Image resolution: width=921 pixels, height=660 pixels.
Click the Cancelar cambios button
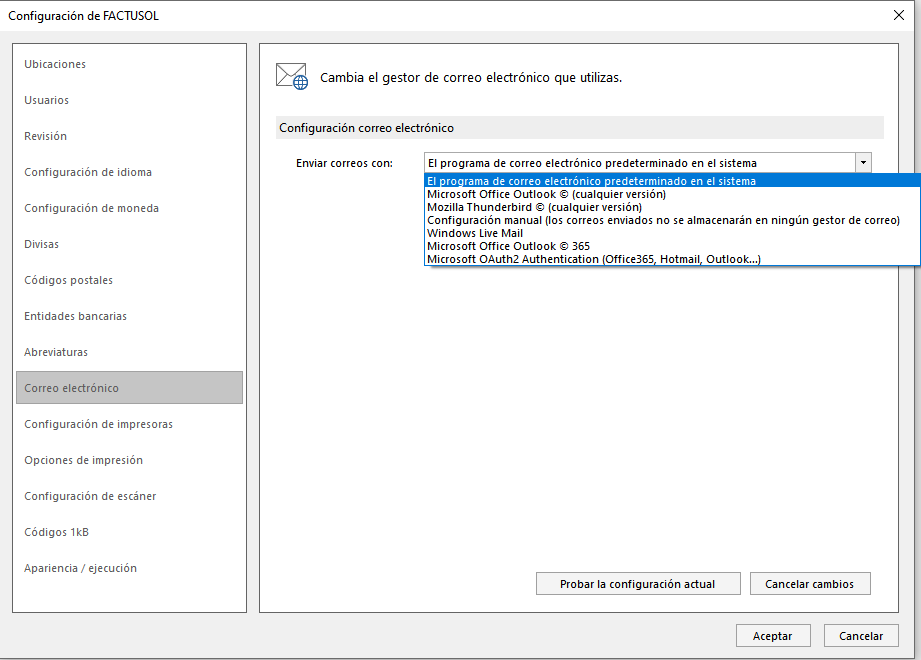click(809, 584)
